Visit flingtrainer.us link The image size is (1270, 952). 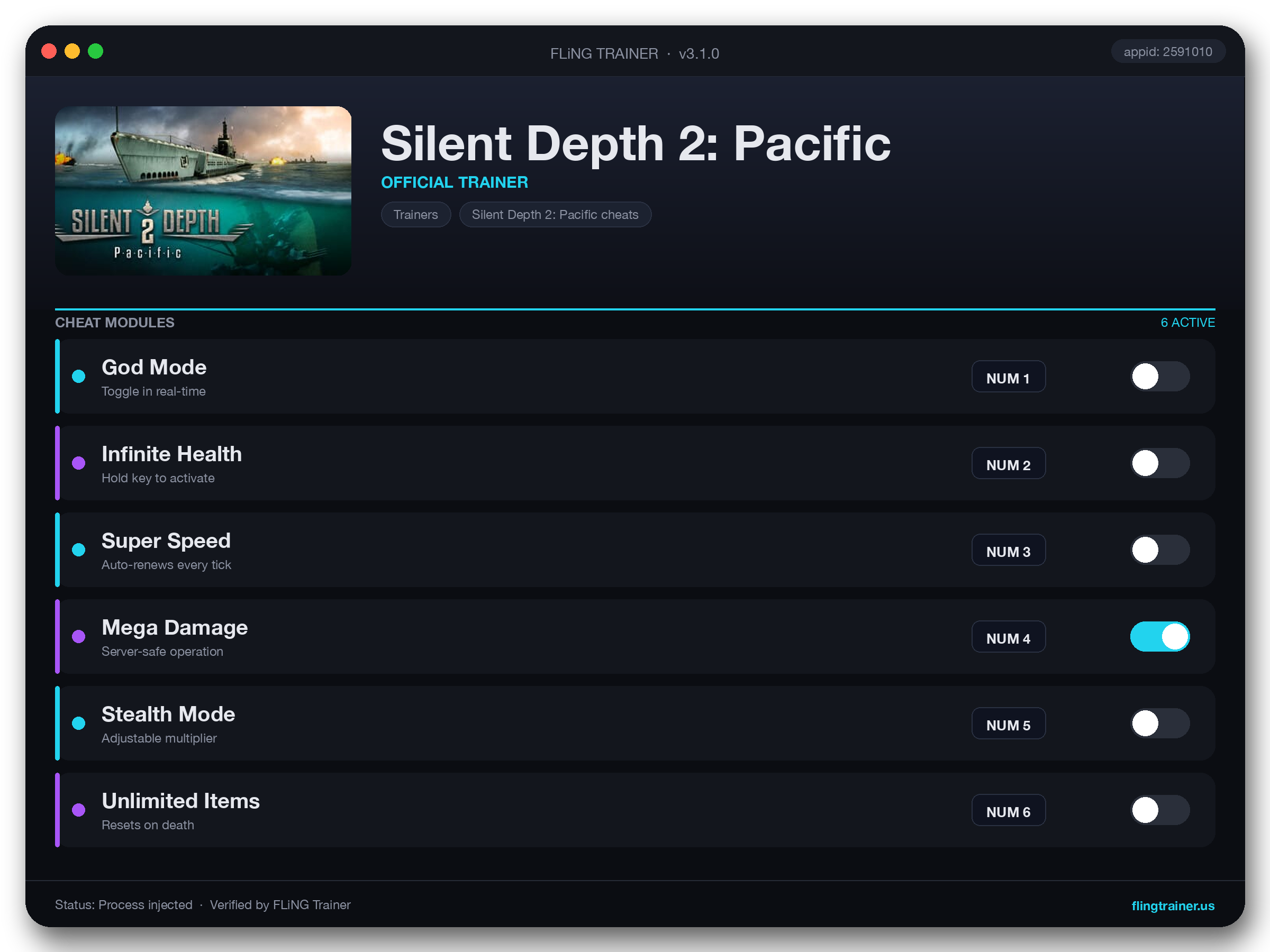(x=1173, y=905)
